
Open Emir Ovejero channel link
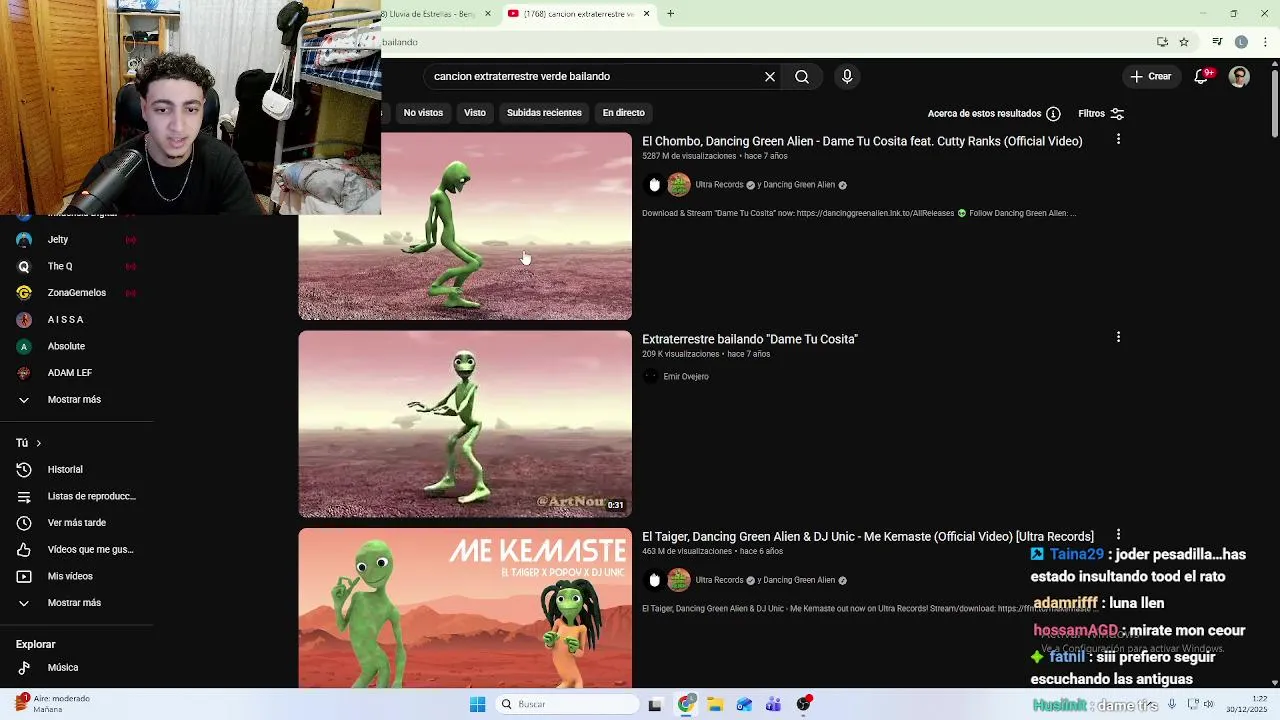pos(686,377)
